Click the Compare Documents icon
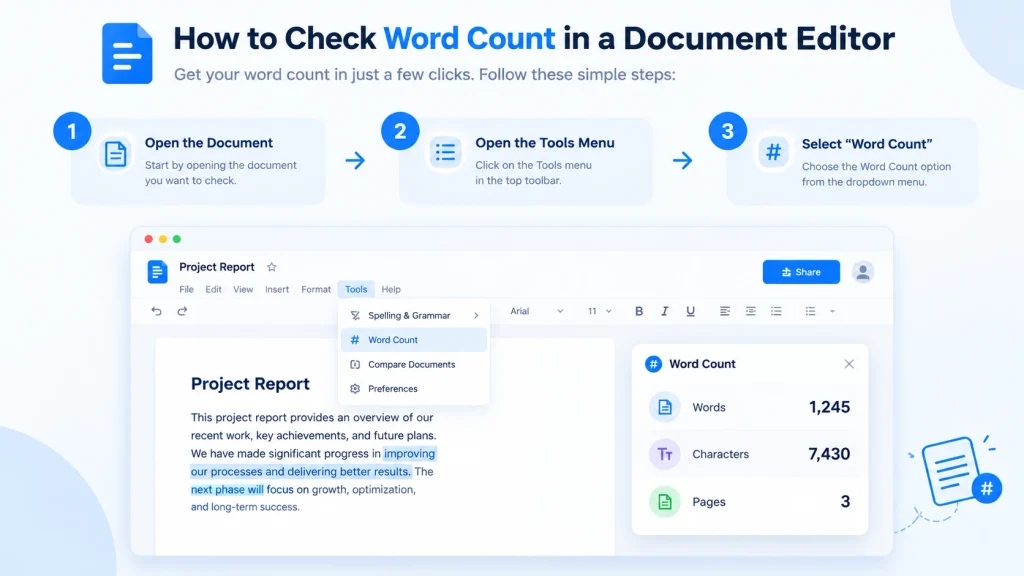 pyautogui.click(x=355, y=364)
